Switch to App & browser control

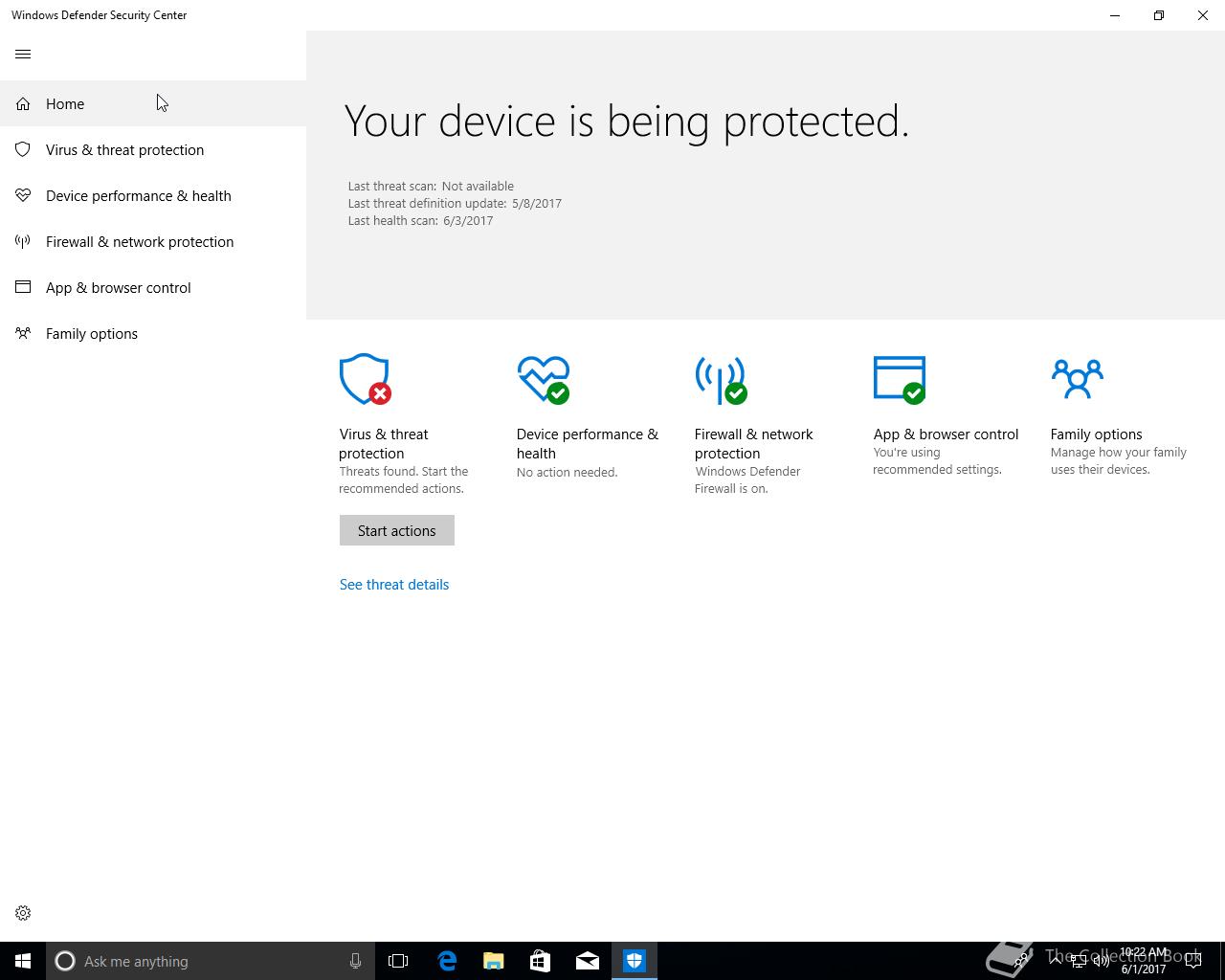153,287
